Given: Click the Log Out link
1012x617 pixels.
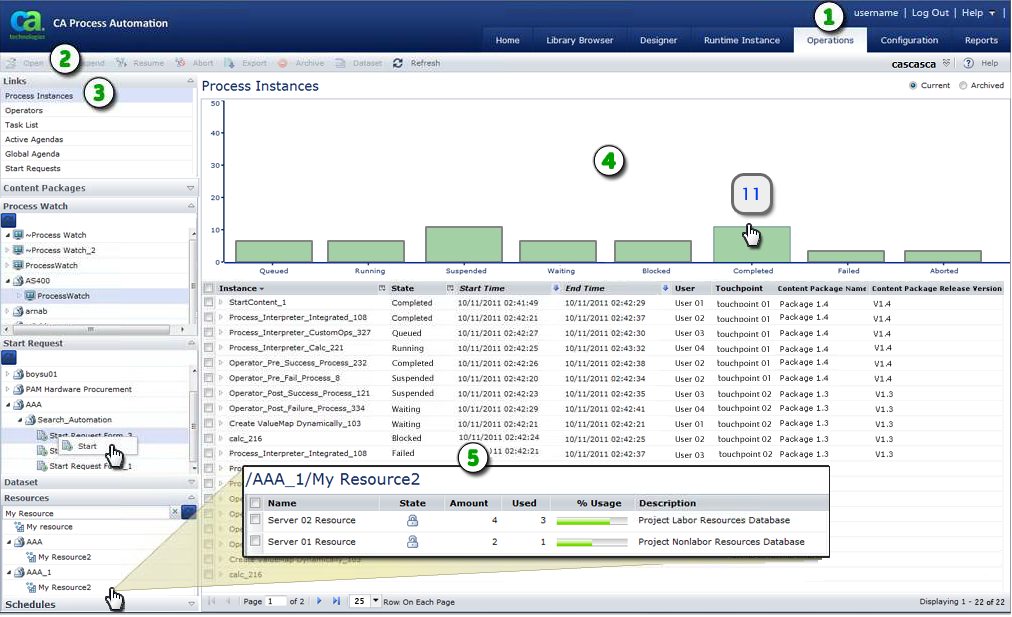Looking at the screenshot, I should click(x=930, y=13).
